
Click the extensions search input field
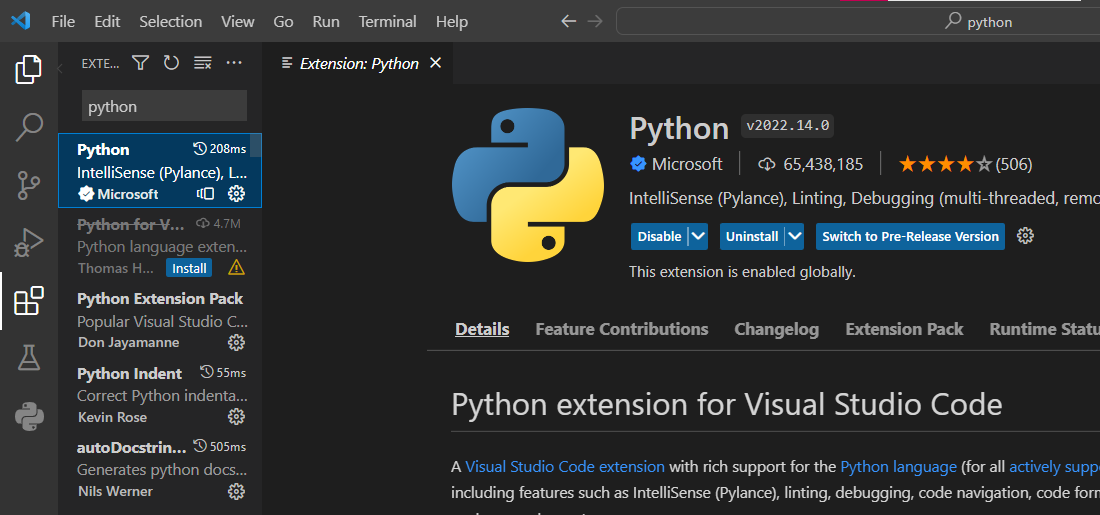point(164,106)
